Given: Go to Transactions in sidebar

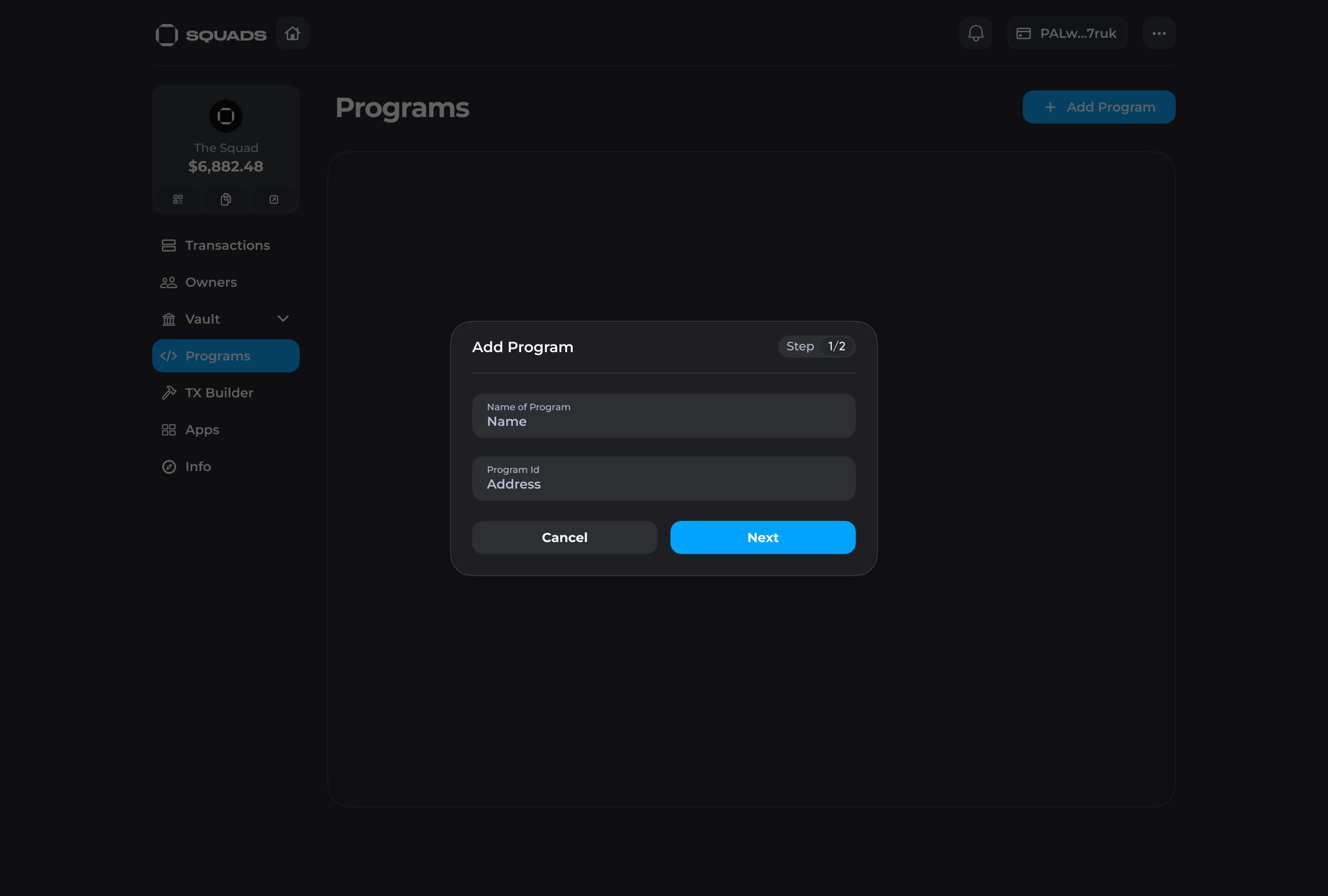Looking at the screenshot, I should pyautogui.click(x=227, y=245).
